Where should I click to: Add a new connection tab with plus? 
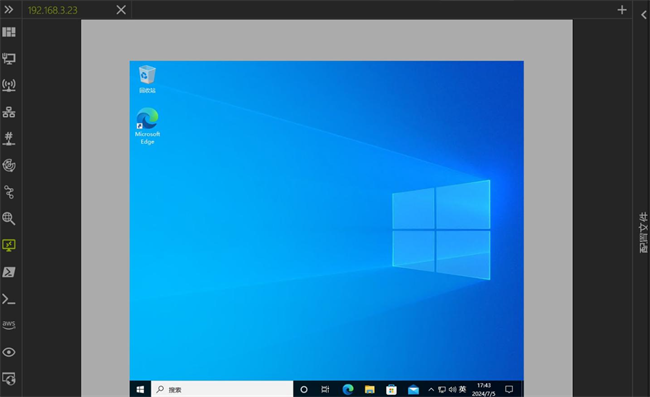click(x=622, y=10)
